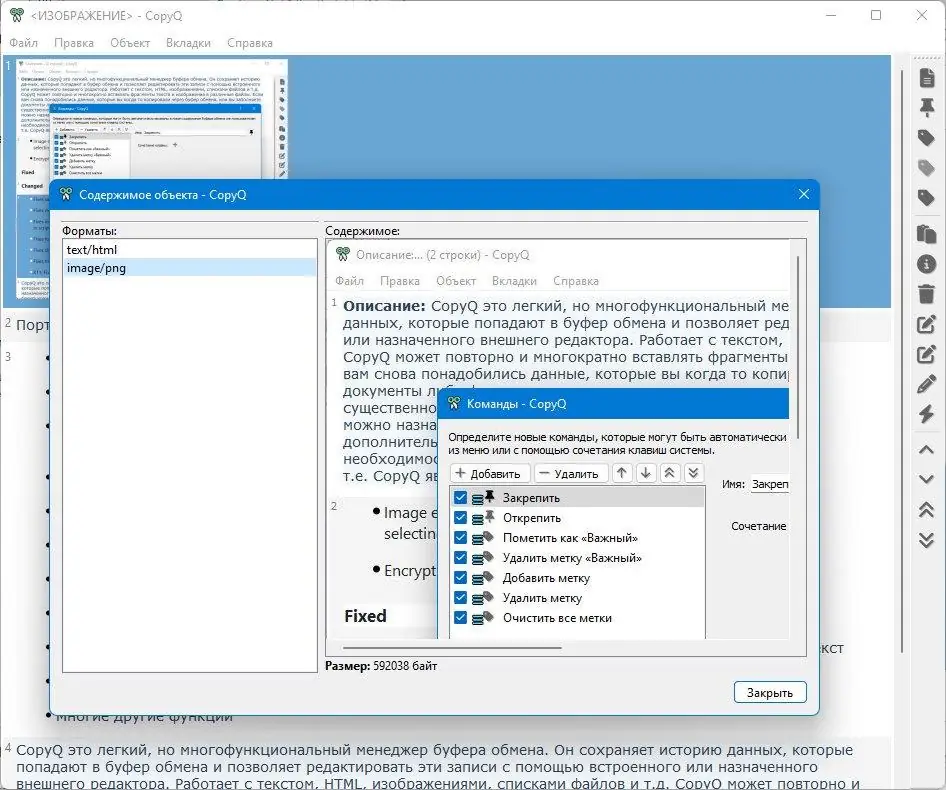Click the Добавить button in previewed Команды window
The height and width of the screenshot is (790, 946).
click(x=489, y=473)
